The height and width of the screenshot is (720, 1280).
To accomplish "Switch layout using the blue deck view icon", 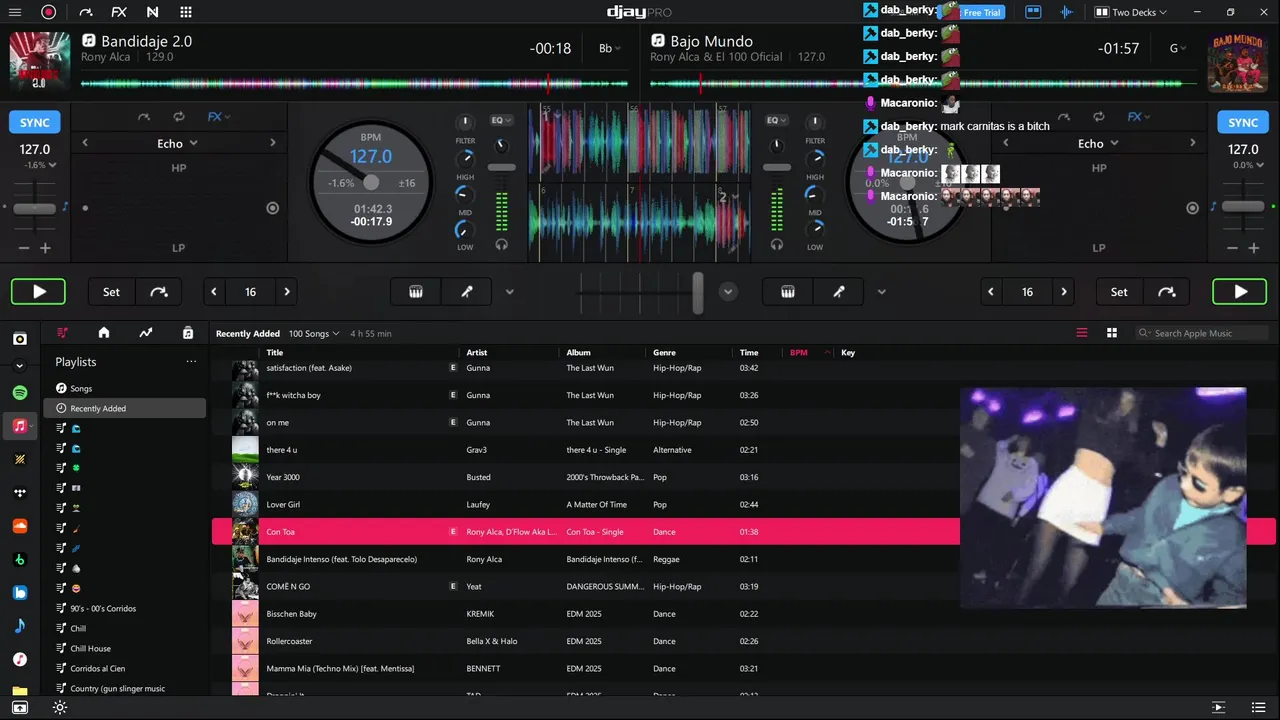I will point(1033,12).
